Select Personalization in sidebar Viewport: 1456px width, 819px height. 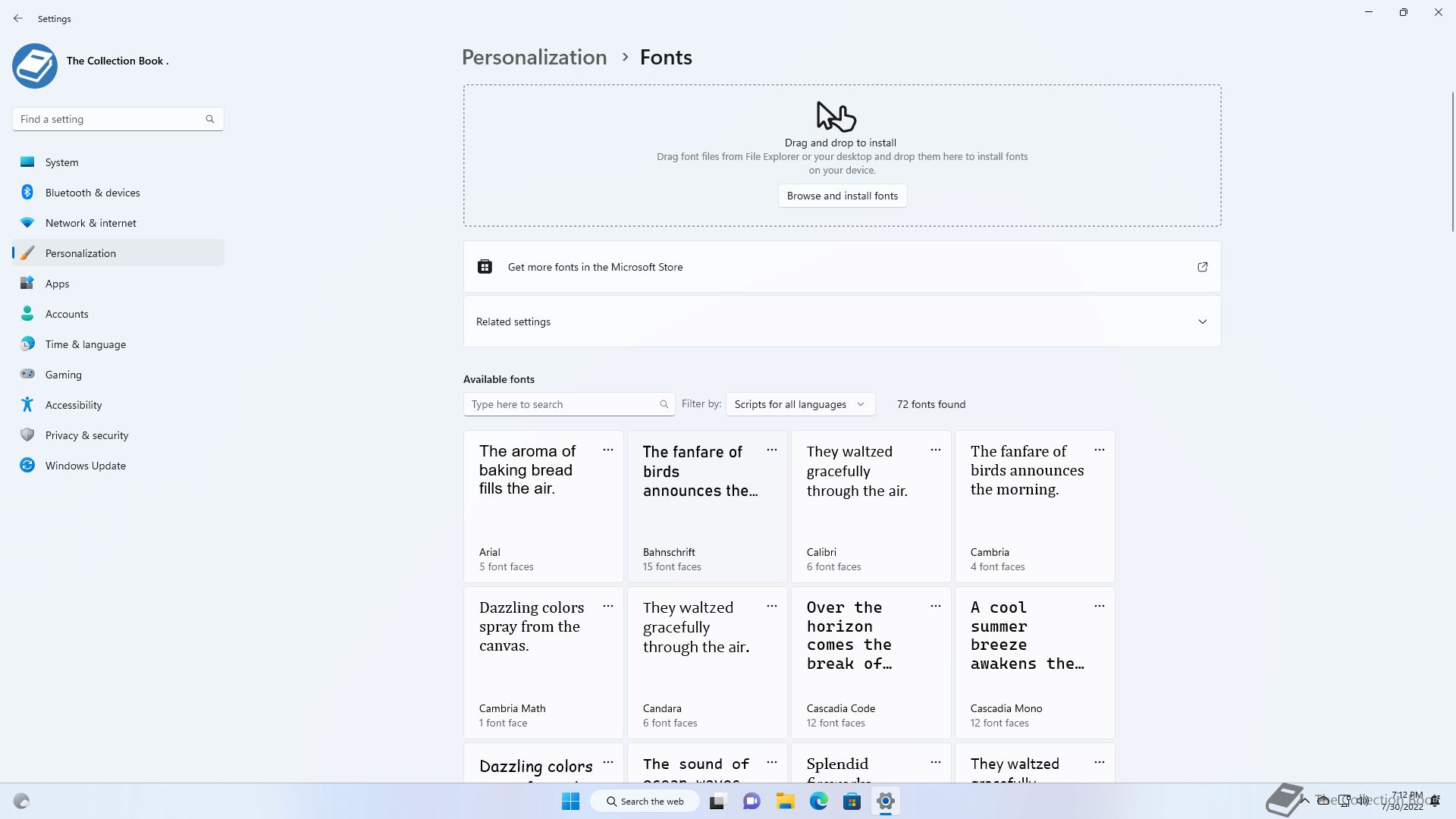pyautogui.click(x=118, y=253)
